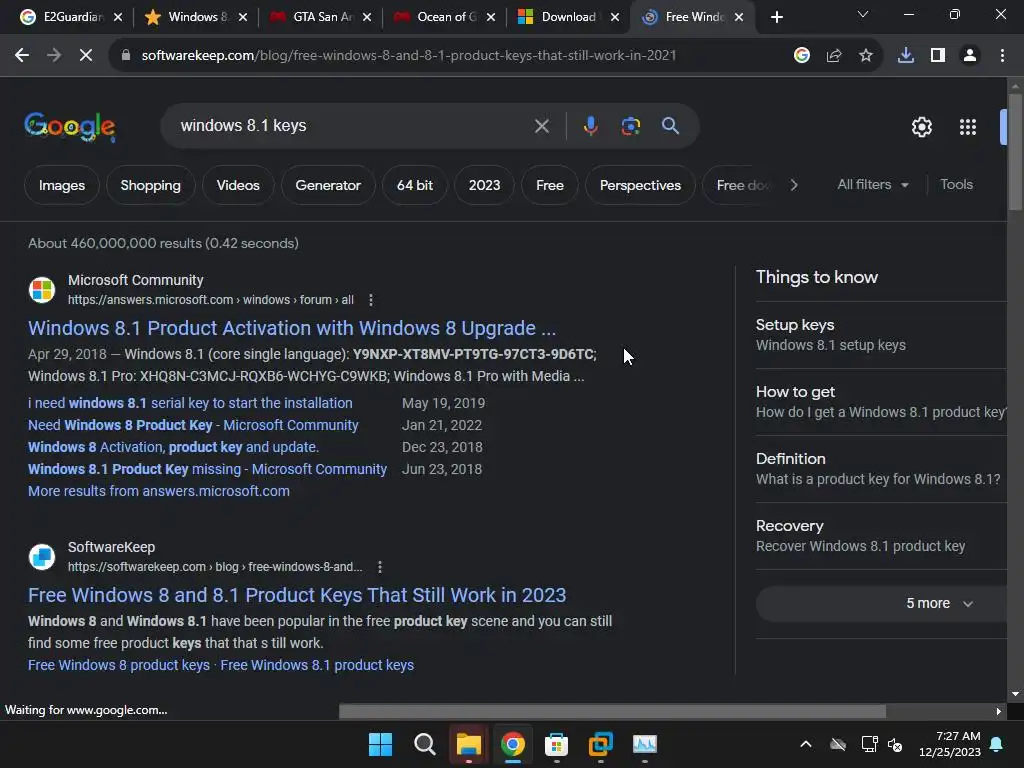Click the vertical scrollbar thumb

click(x=1015, y=152)
